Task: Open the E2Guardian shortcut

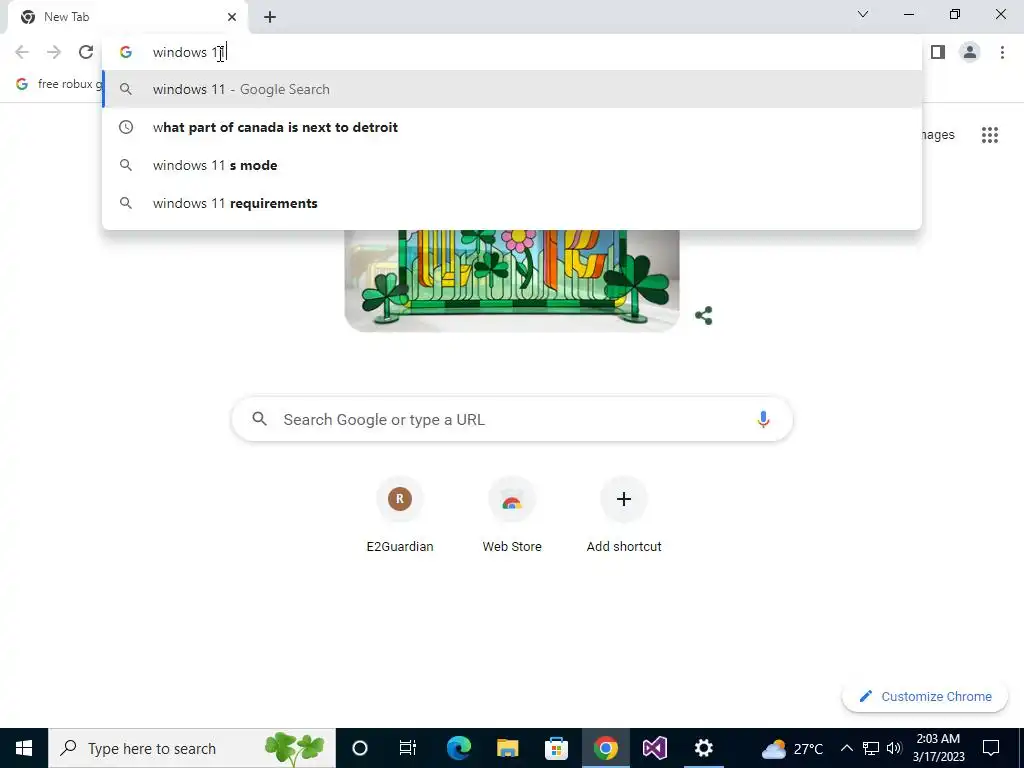Action: point(400,516)
